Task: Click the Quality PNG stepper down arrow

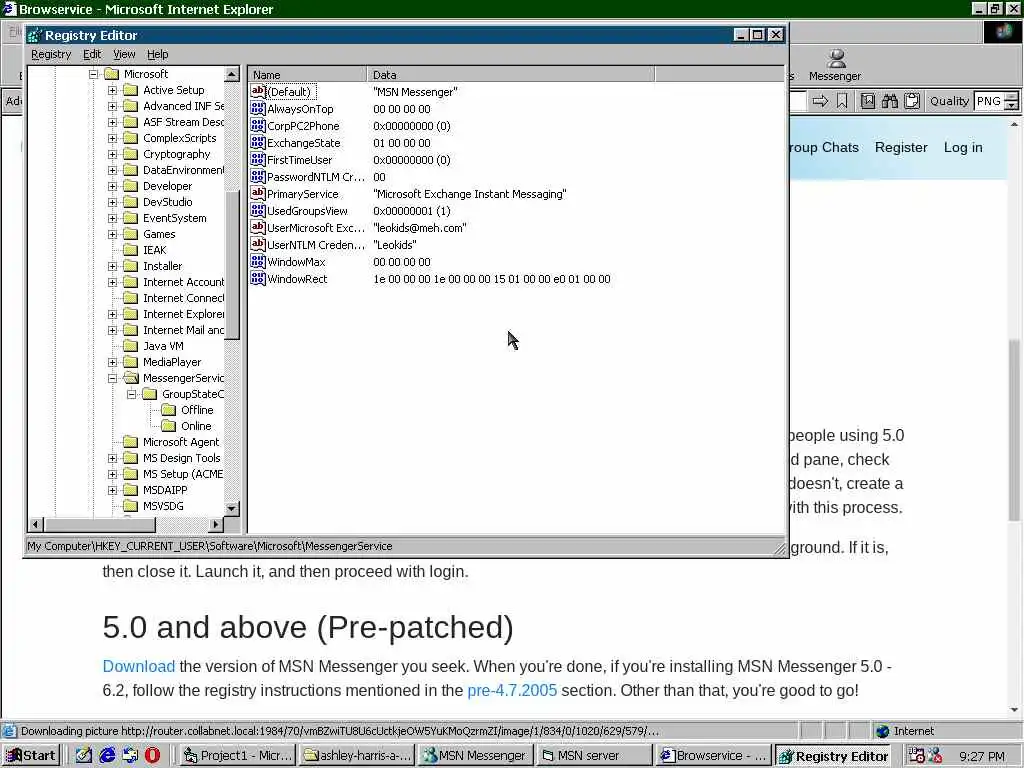Action: click(1011, 106)
